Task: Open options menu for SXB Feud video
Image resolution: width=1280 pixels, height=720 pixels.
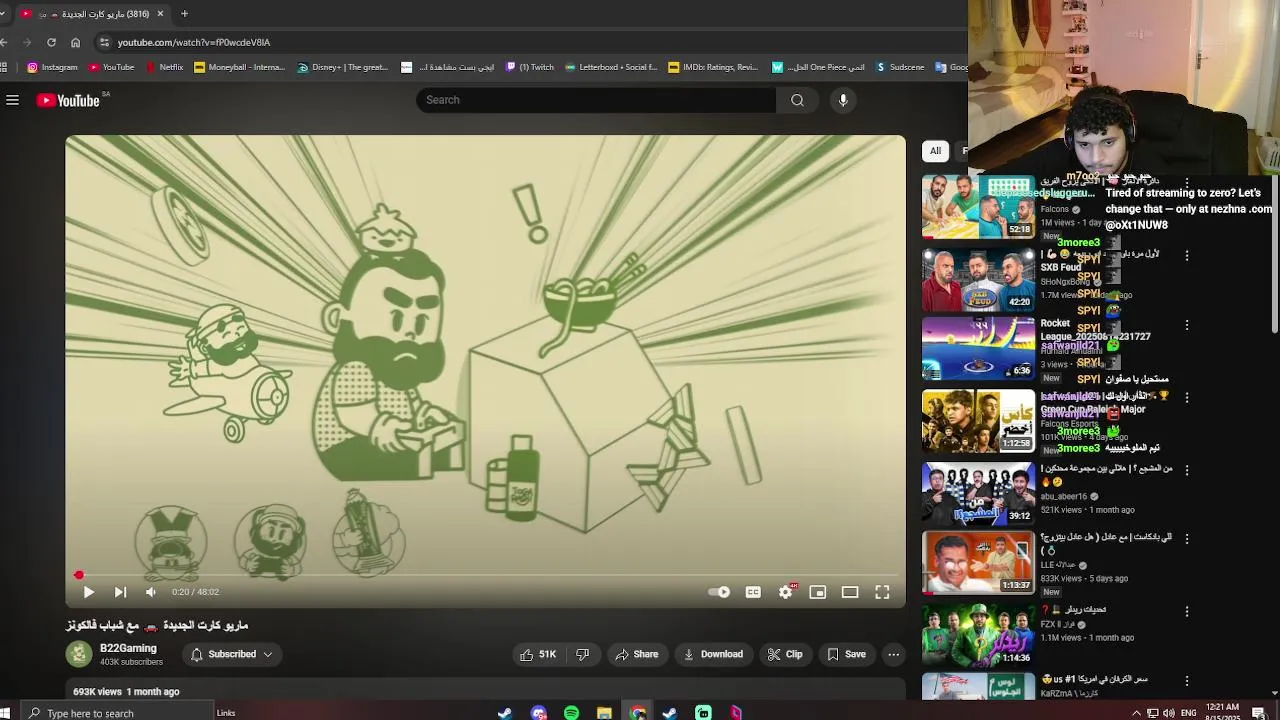Action: [1187, 256]
